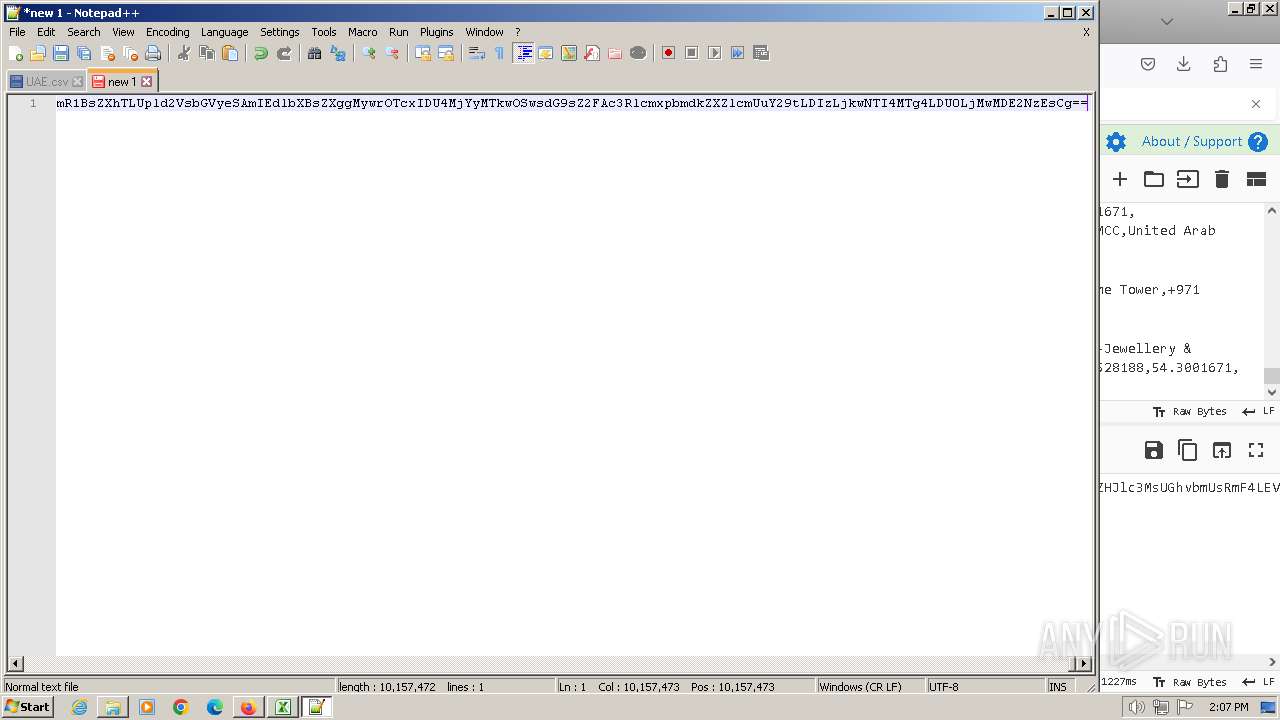Click the INS mode status indicator
The height and width of the screenshot is (720, 1280).
[x=1058, y=687]
